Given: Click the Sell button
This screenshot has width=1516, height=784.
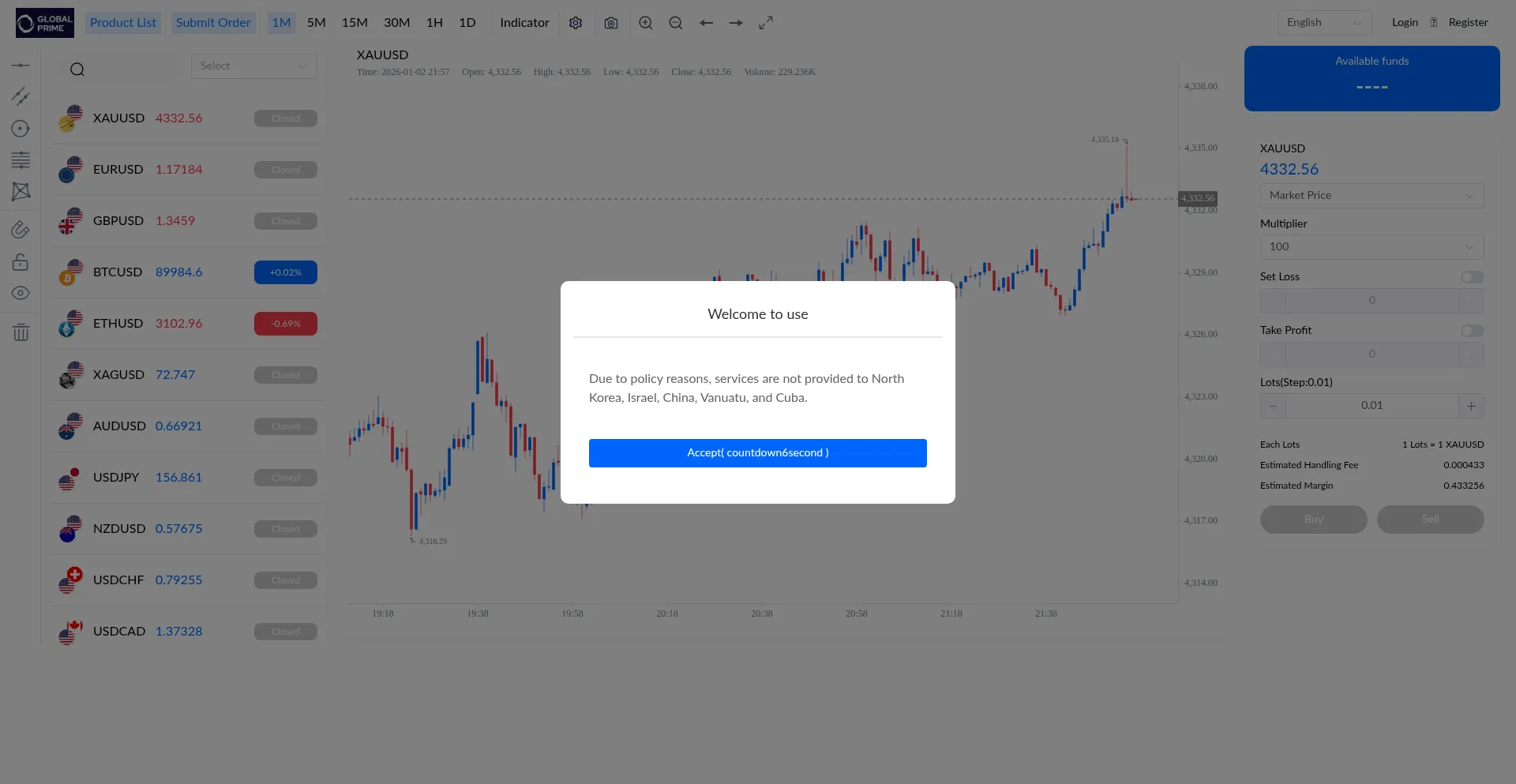Looking at the screenshot, I should (1431, 520).
